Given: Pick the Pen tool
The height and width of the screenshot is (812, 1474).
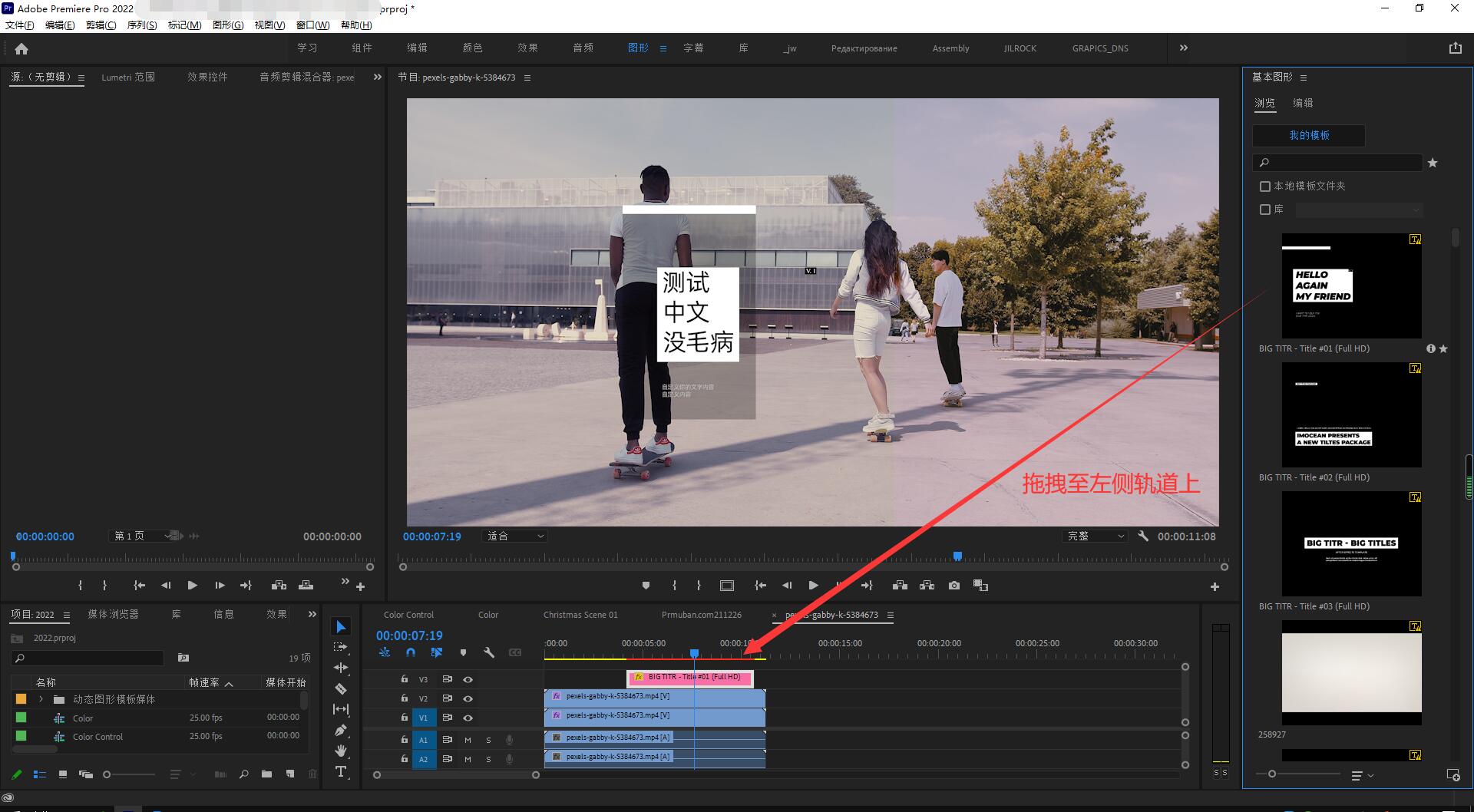Looking at the screenshot, I should click(341, 730).
